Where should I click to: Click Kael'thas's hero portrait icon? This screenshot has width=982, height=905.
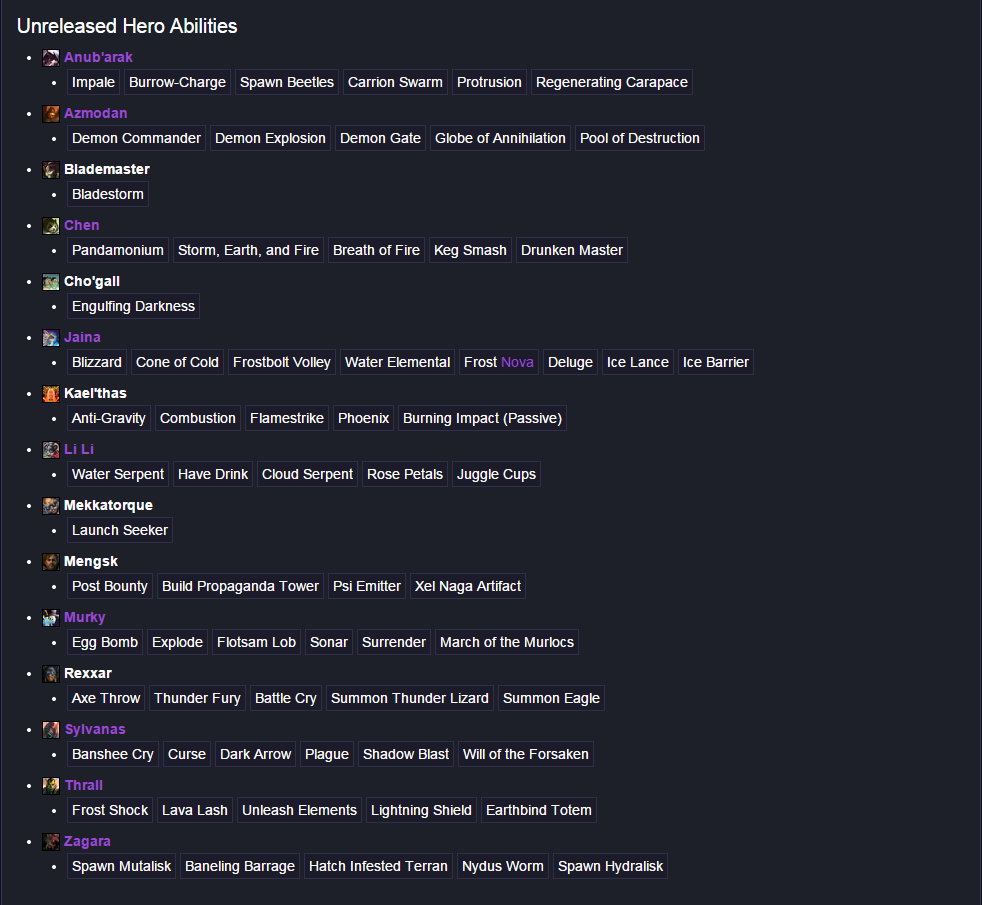51,394
